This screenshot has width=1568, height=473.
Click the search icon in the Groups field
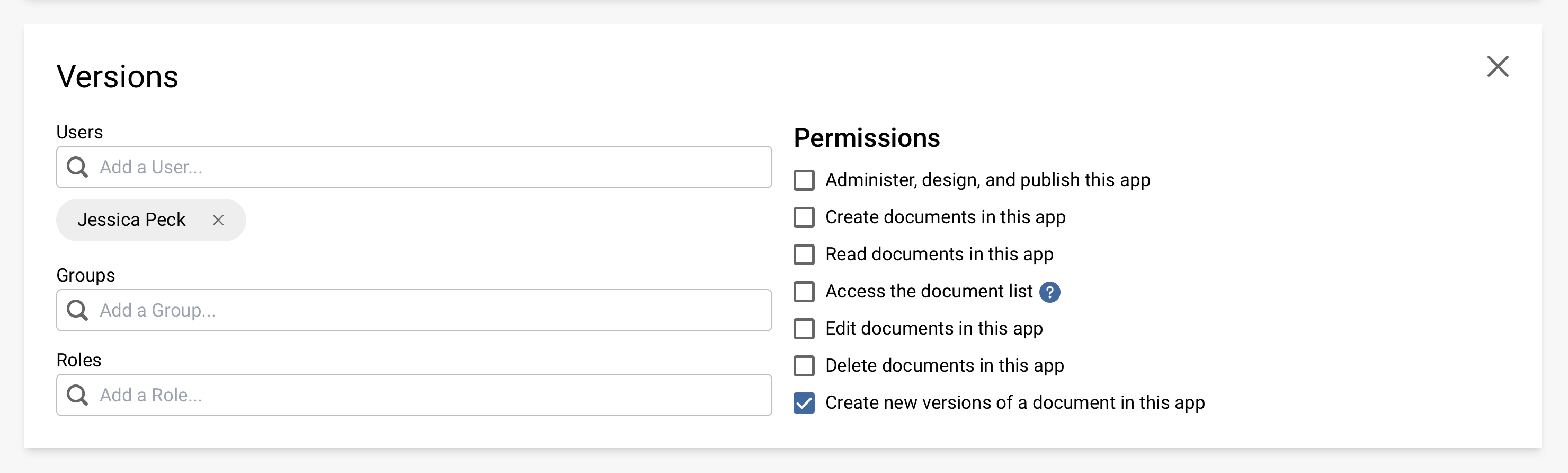tap(77, 310)
